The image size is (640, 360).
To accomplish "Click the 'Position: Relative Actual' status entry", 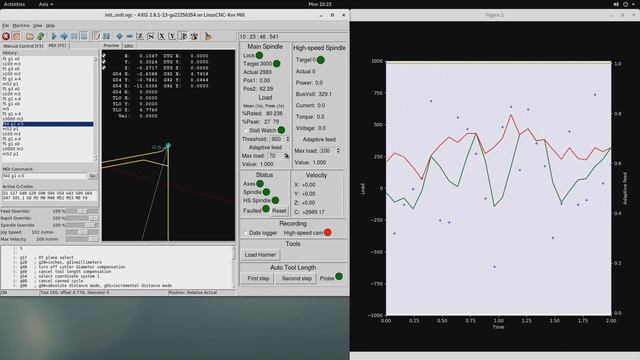I will click(193, 293).
